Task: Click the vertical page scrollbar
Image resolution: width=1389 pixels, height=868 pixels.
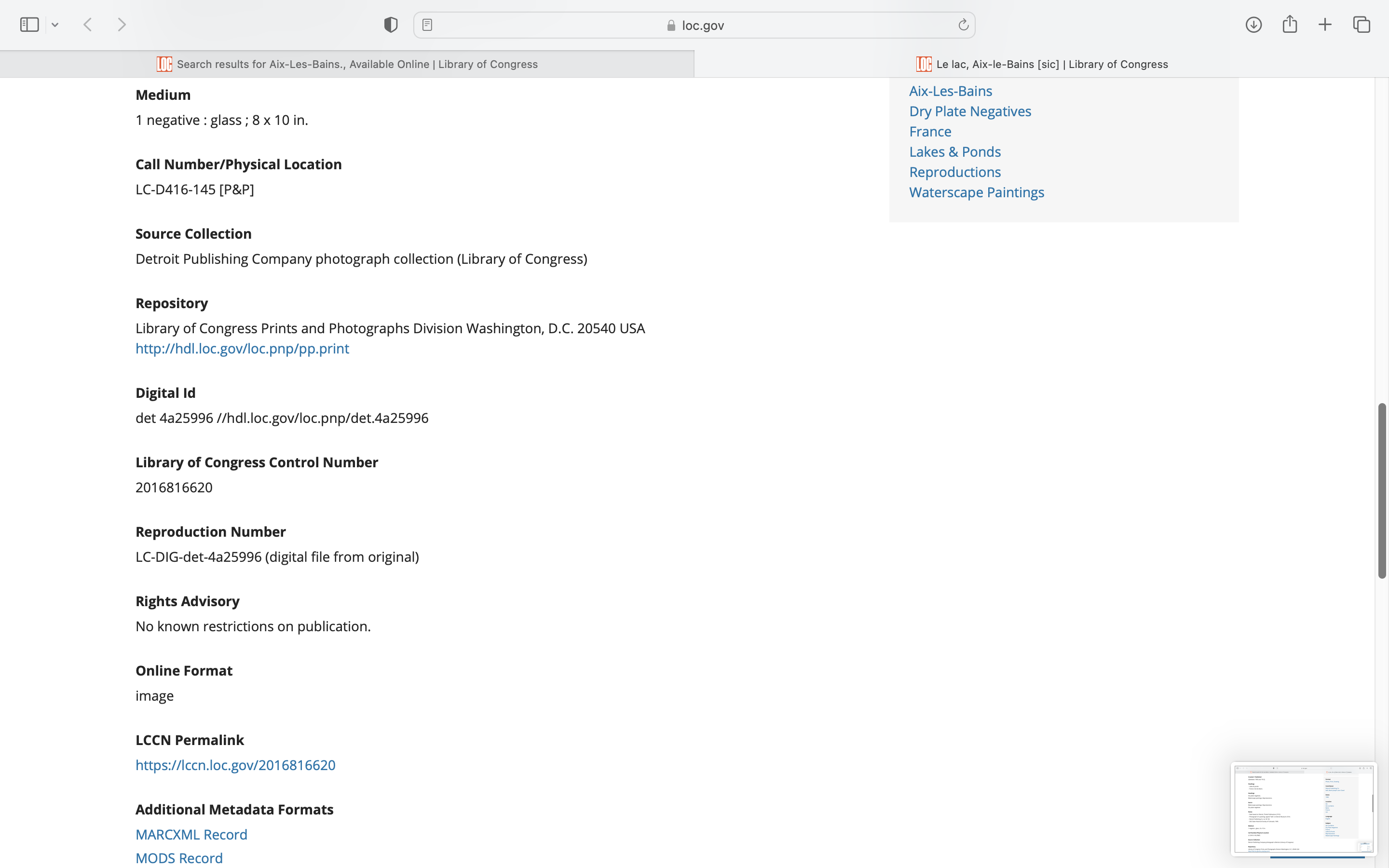Action: coord(1382,491)
